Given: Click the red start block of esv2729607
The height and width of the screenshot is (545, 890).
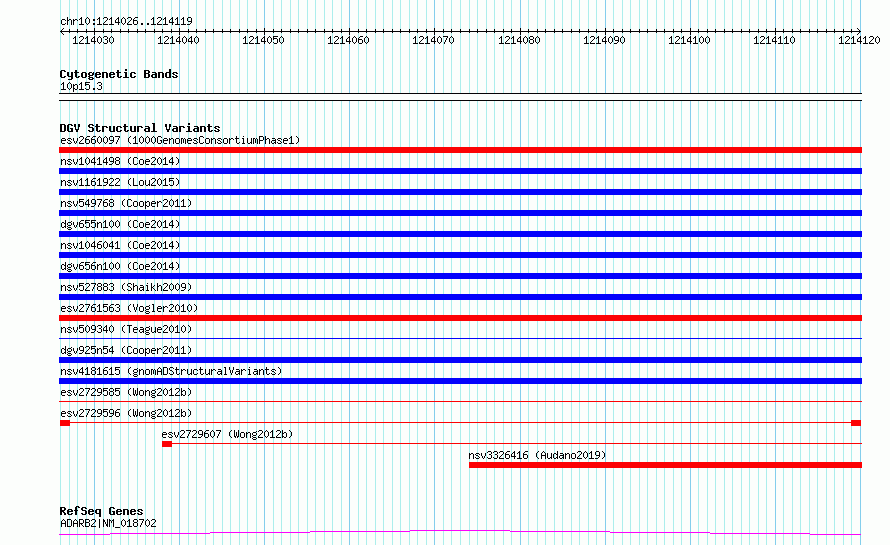Looking at the screenshot, I should click(167, 444).
